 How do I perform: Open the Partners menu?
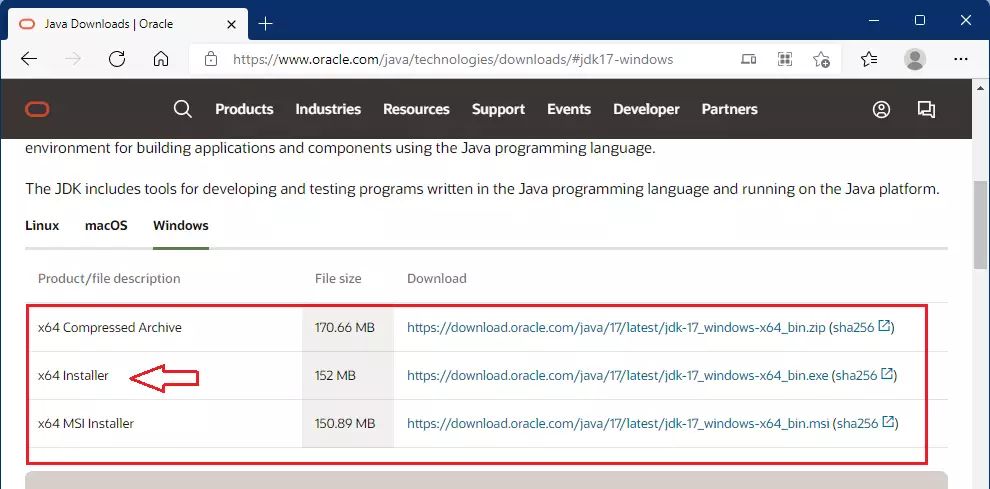click(x=729, y=109)
